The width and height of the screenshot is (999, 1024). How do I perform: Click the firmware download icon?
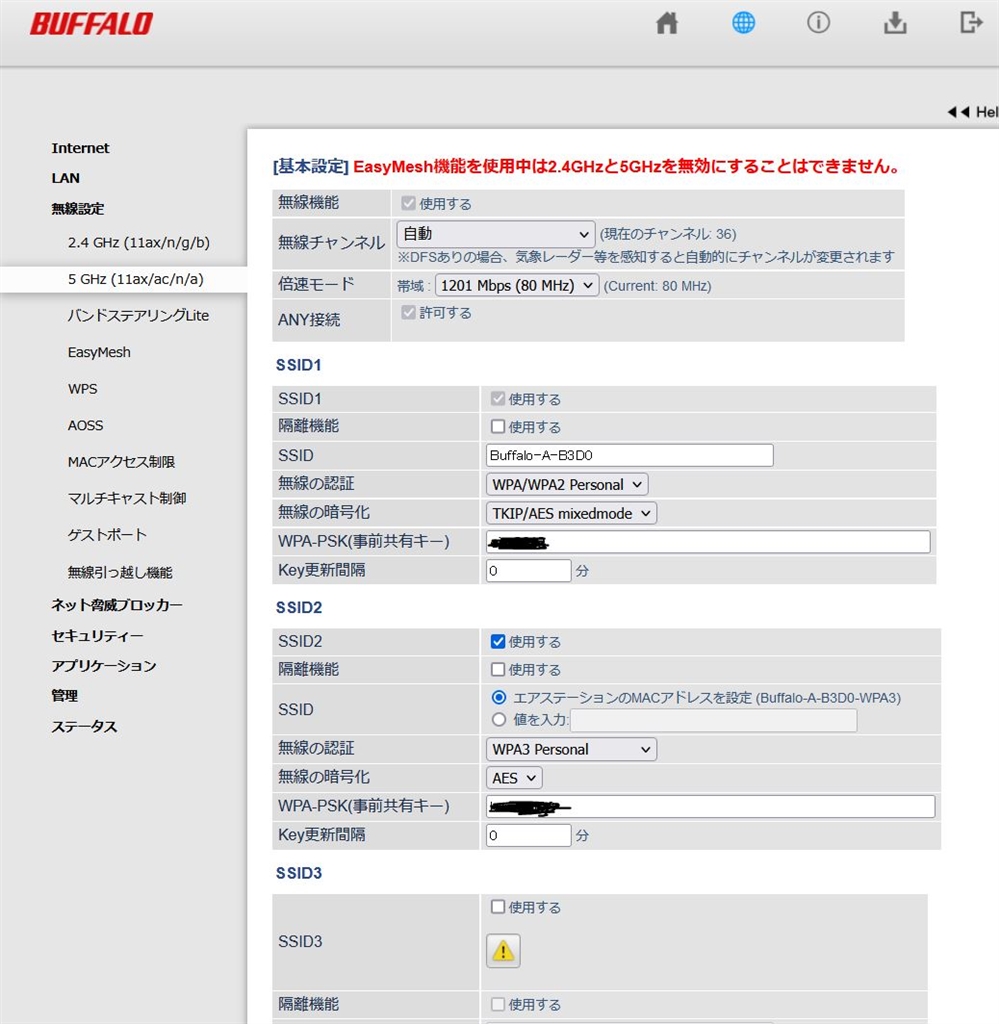[x=895, y=23]
